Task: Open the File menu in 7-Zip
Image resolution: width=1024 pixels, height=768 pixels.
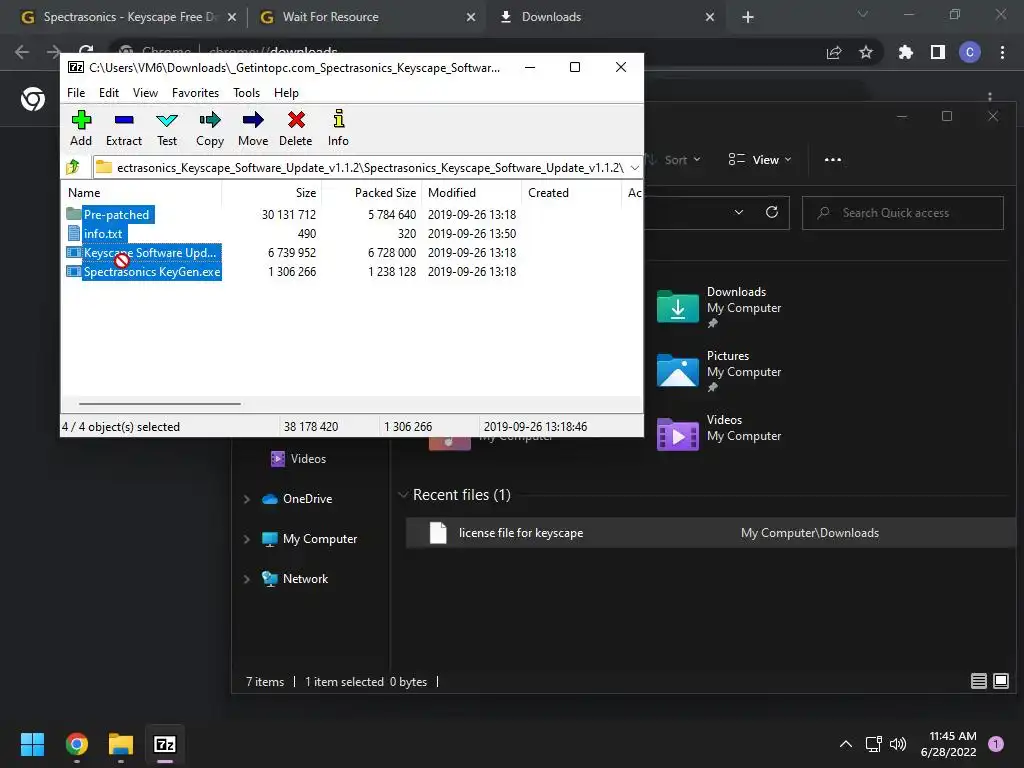Action: point(76,93)
